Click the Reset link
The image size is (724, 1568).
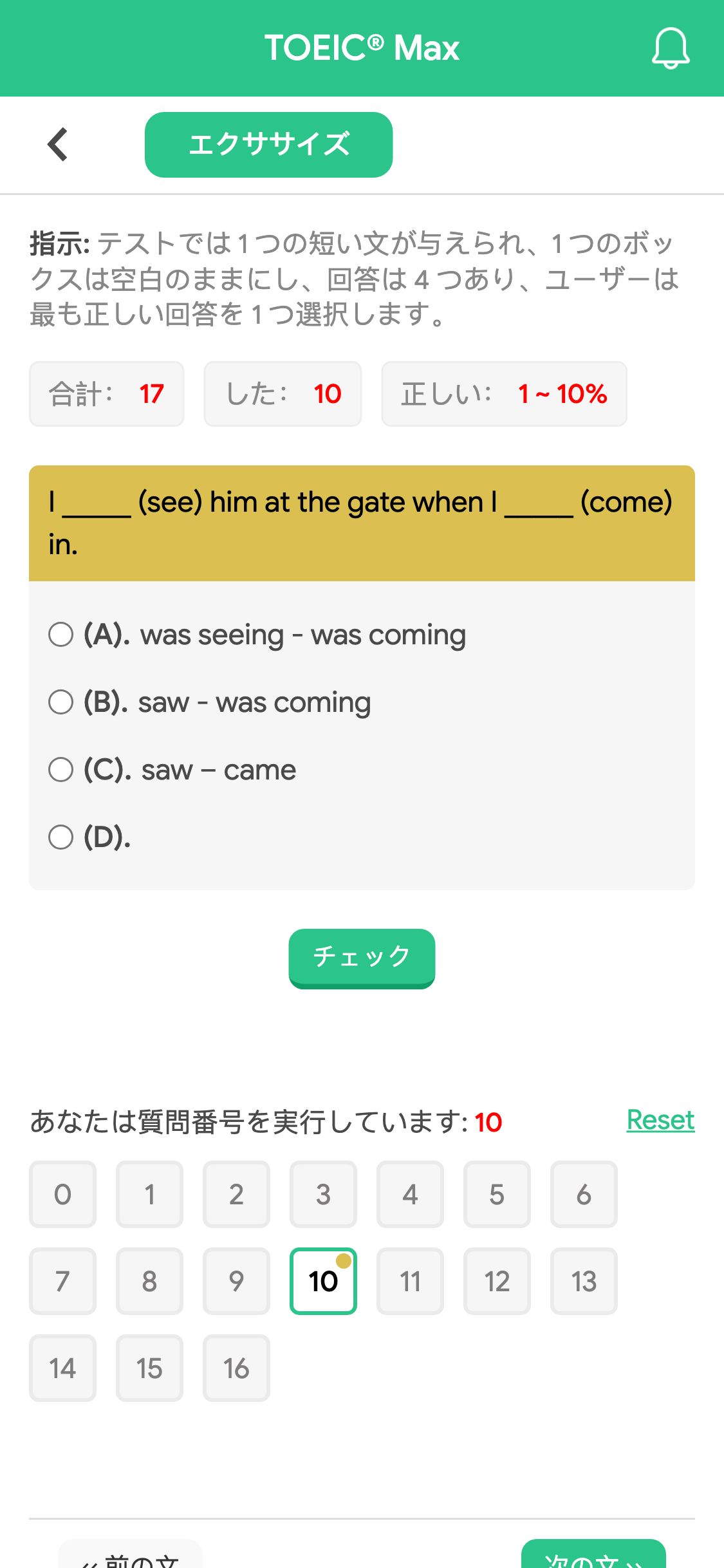660,1121
